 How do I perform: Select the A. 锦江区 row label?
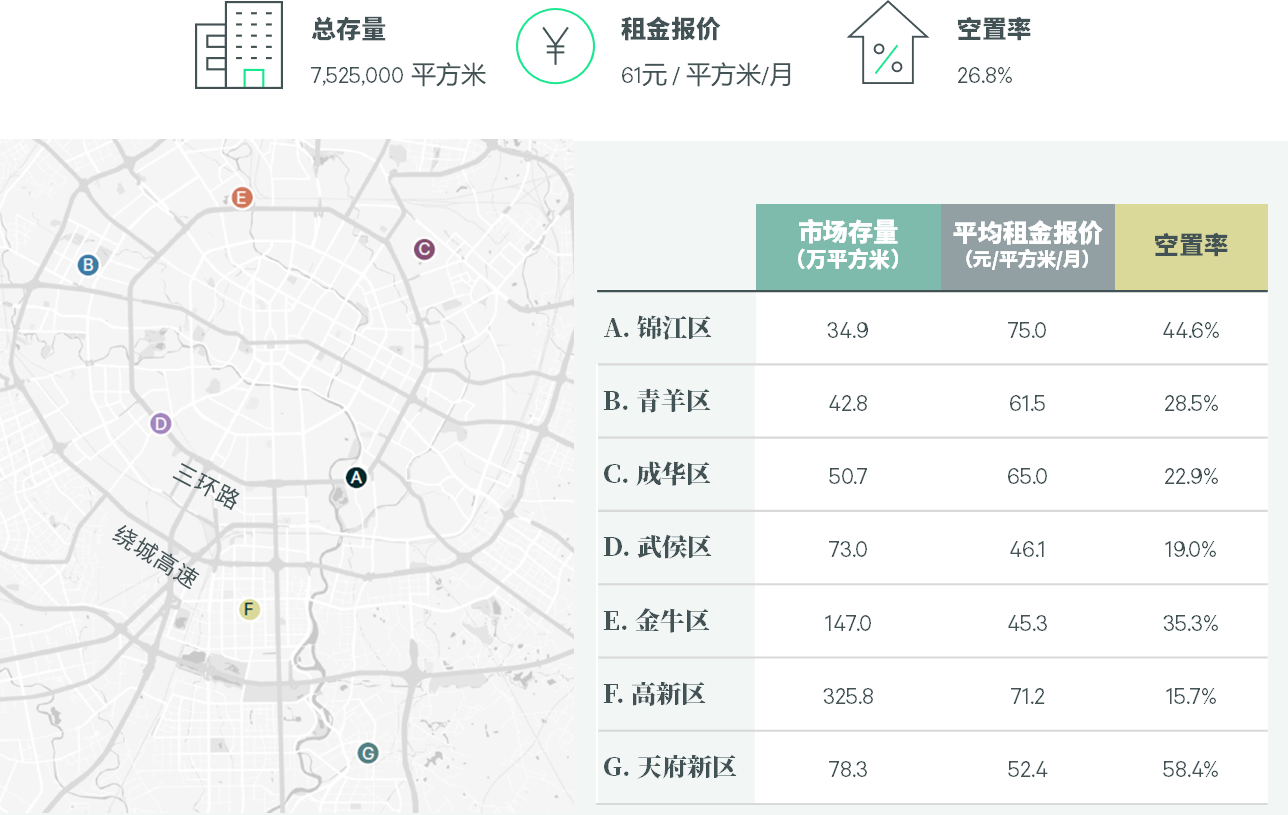658,328
